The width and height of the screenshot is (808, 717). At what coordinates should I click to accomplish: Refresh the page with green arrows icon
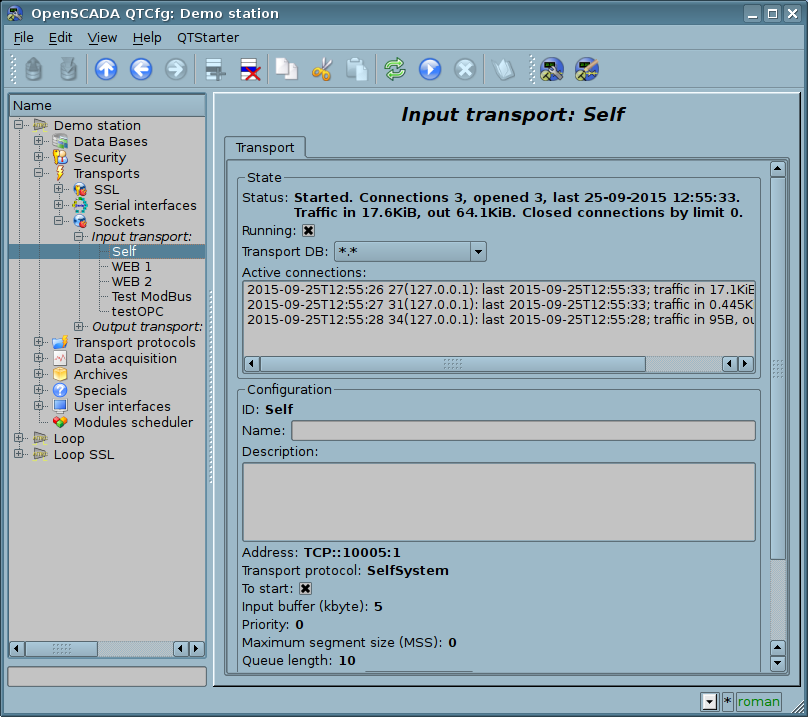point(395,69)
